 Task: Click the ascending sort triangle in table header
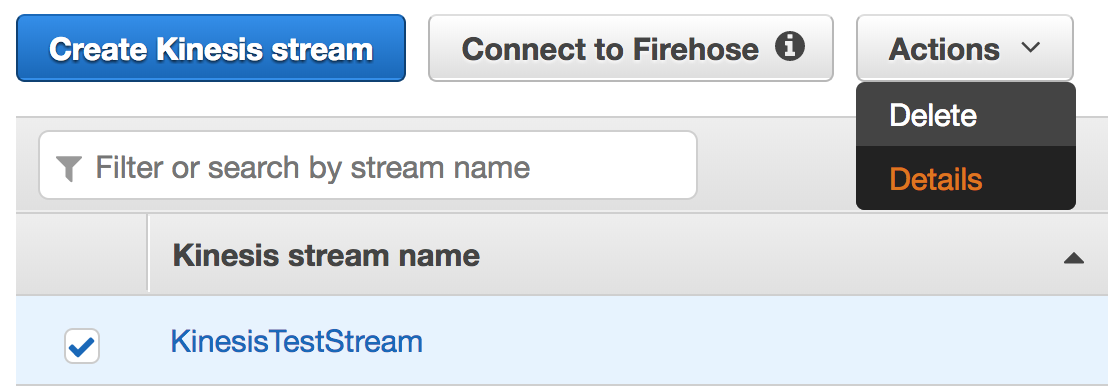(1073, 258)
